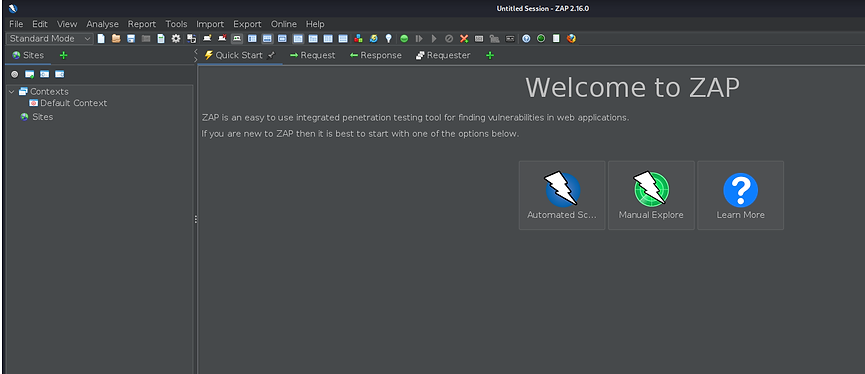Click the Import Context icon in Sites panel
Screen dimensions: 865x374
pos(44,74)
